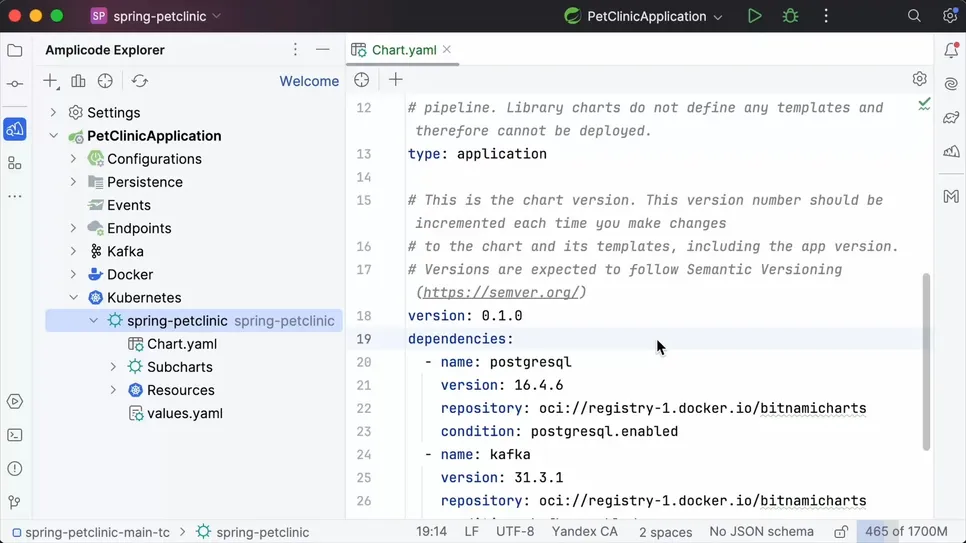Open values.yaml in the tree

tap(185, 413)
